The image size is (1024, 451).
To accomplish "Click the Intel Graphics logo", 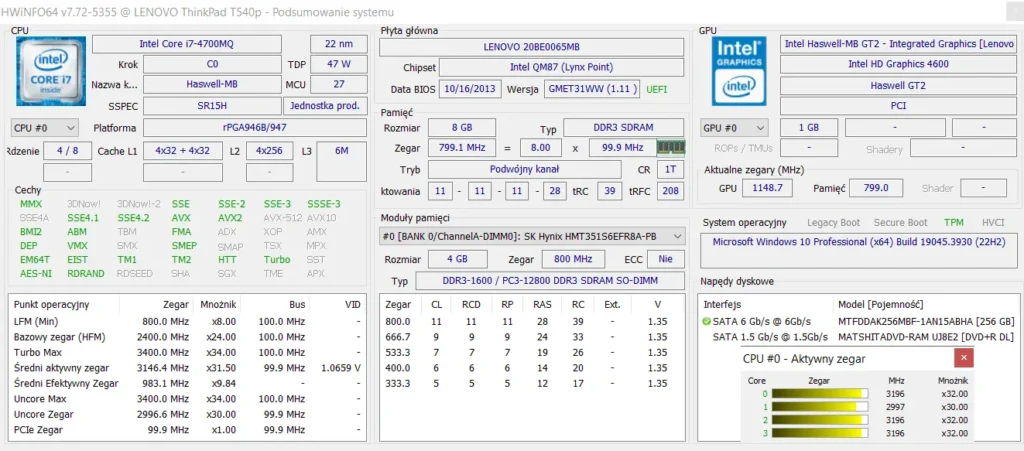I will pyautogui.click(x=738, y=71).
